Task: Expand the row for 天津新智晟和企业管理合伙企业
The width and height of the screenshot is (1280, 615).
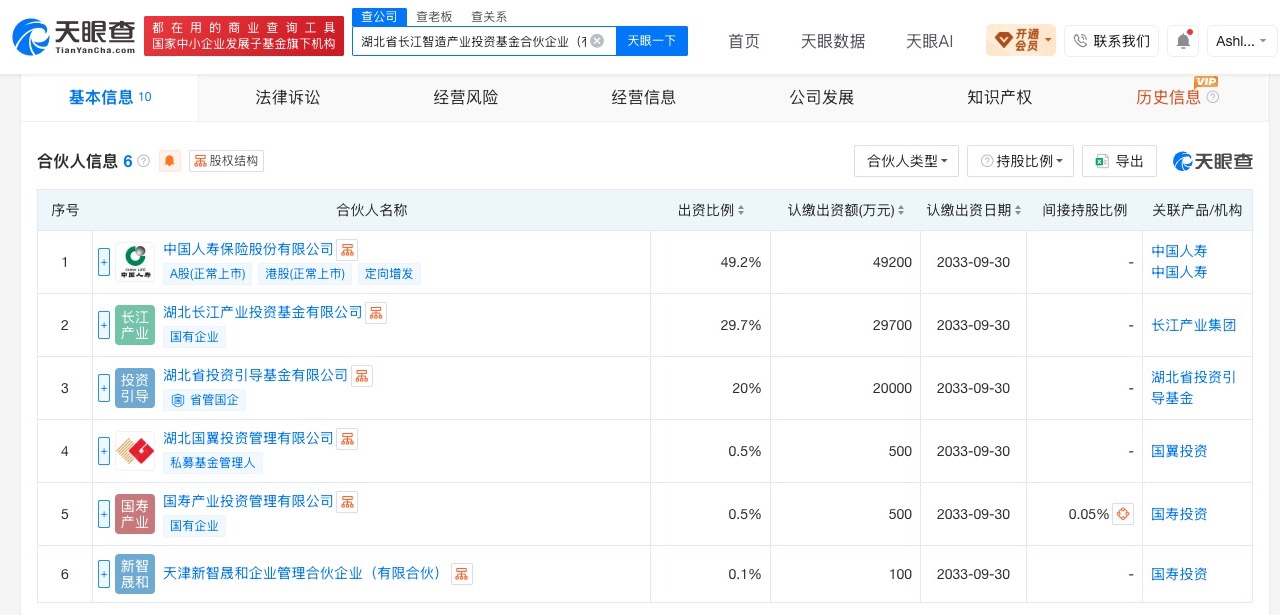Action: pos(104,574)
